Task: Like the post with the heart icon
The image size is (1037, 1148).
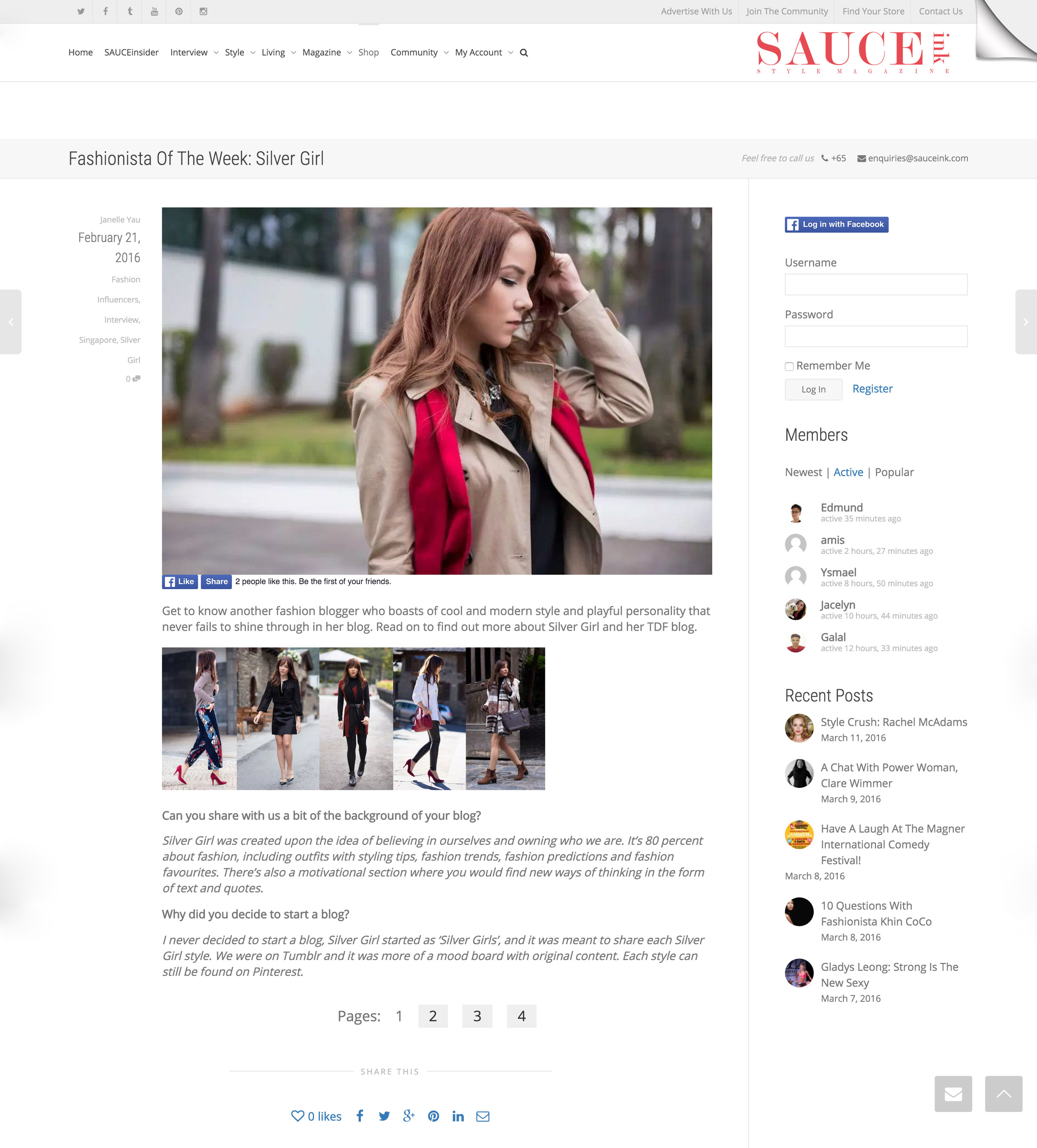Action: 298,1116
